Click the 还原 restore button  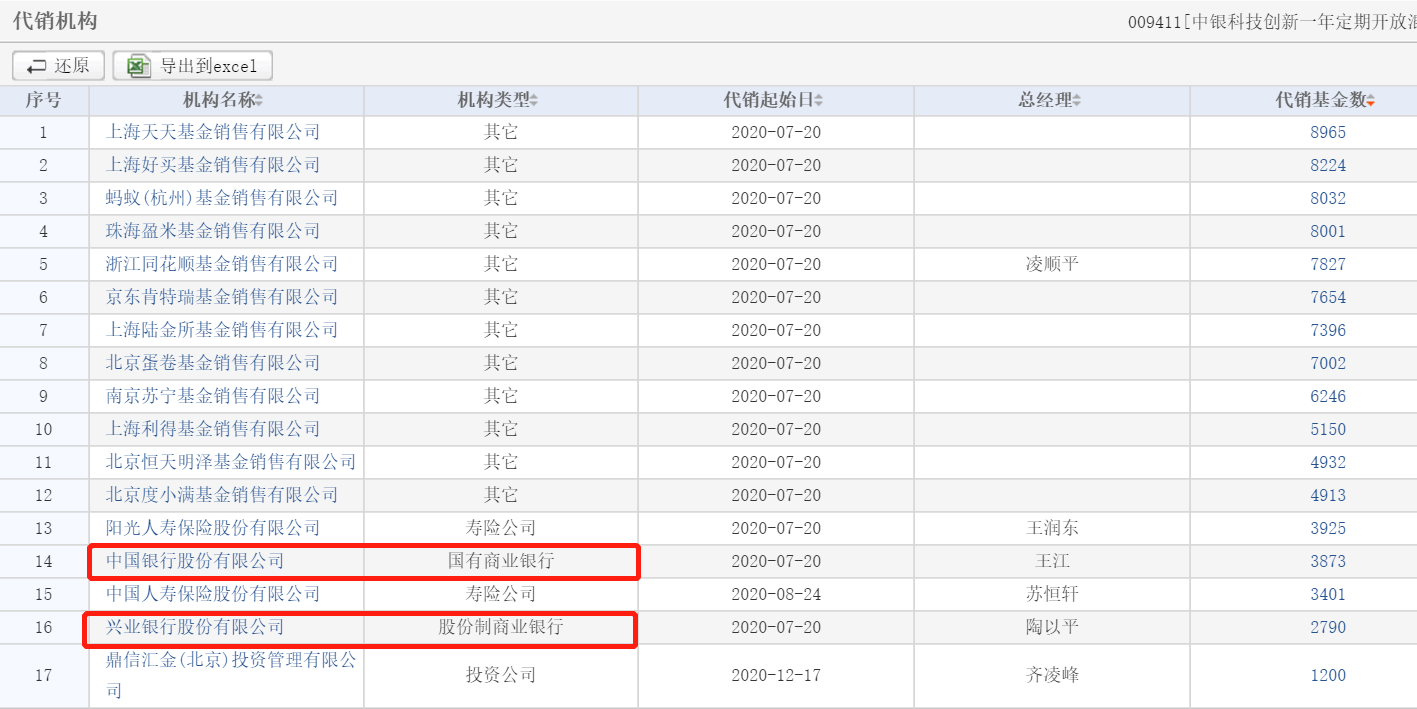(58, 66)
